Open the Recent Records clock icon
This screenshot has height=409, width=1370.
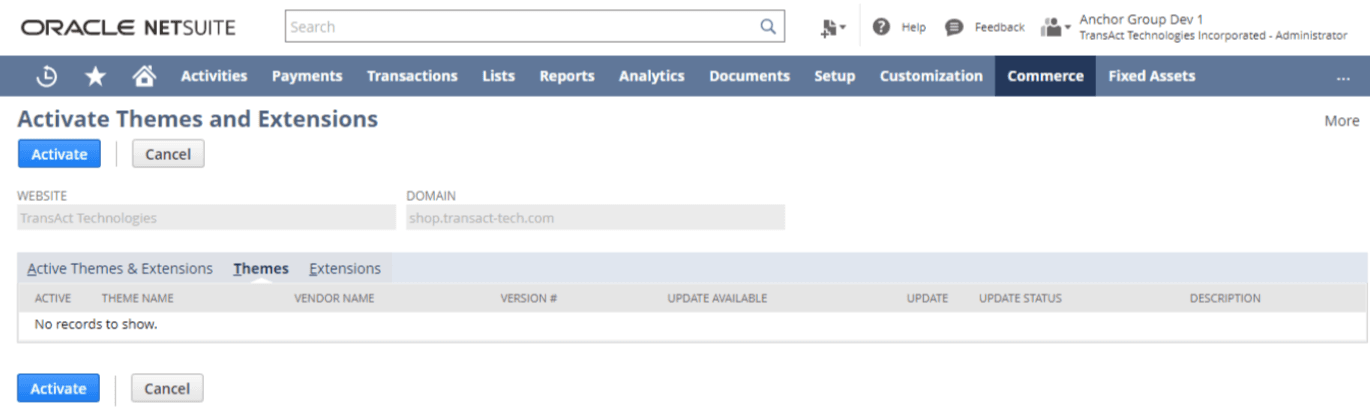(47, 76)
